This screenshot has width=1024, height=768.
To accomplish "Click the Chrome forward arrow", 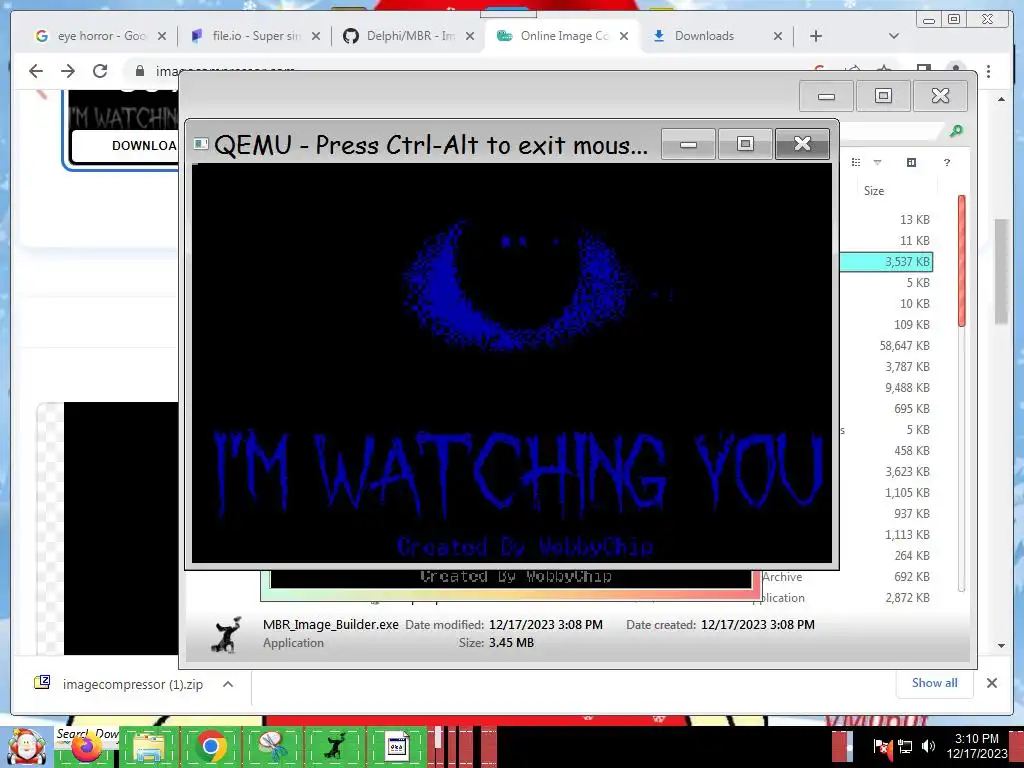I will click(68, 71).
